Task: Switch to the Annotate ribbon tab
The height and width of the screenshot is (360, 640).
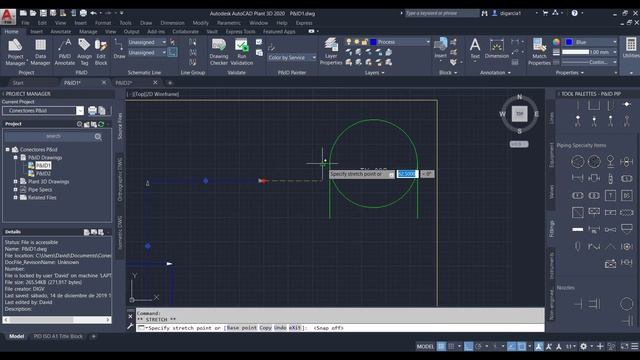Action: coord(61,31)
